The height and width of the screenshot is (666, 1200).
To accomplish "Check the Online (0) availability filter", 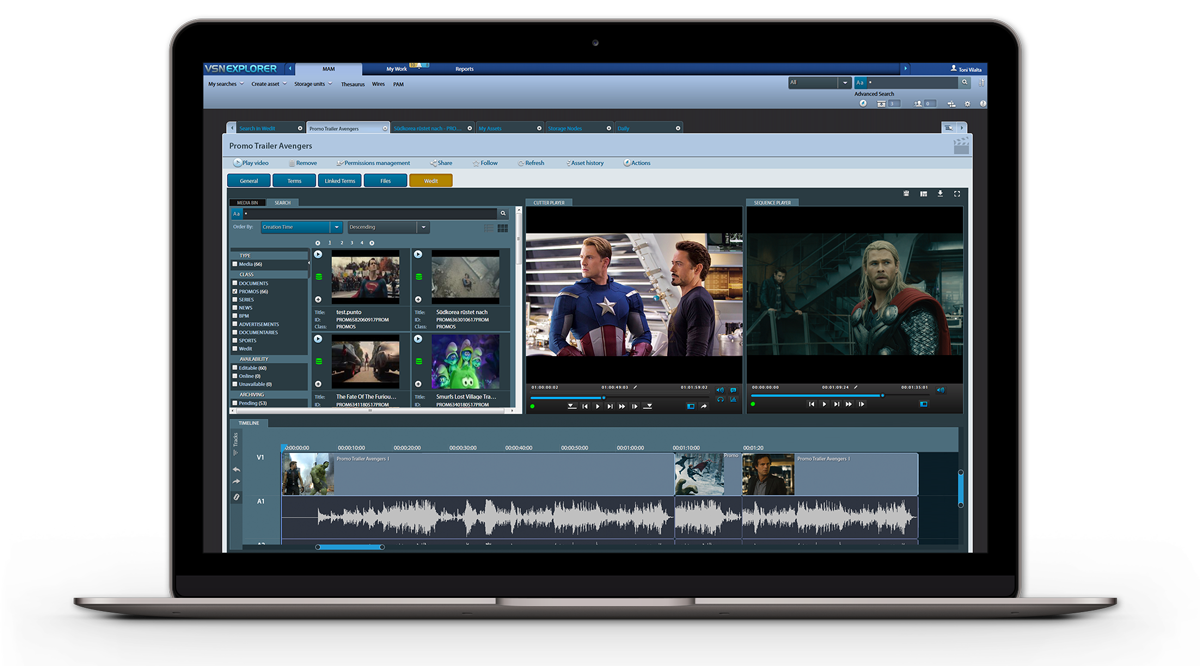I will tap(235, 376).
